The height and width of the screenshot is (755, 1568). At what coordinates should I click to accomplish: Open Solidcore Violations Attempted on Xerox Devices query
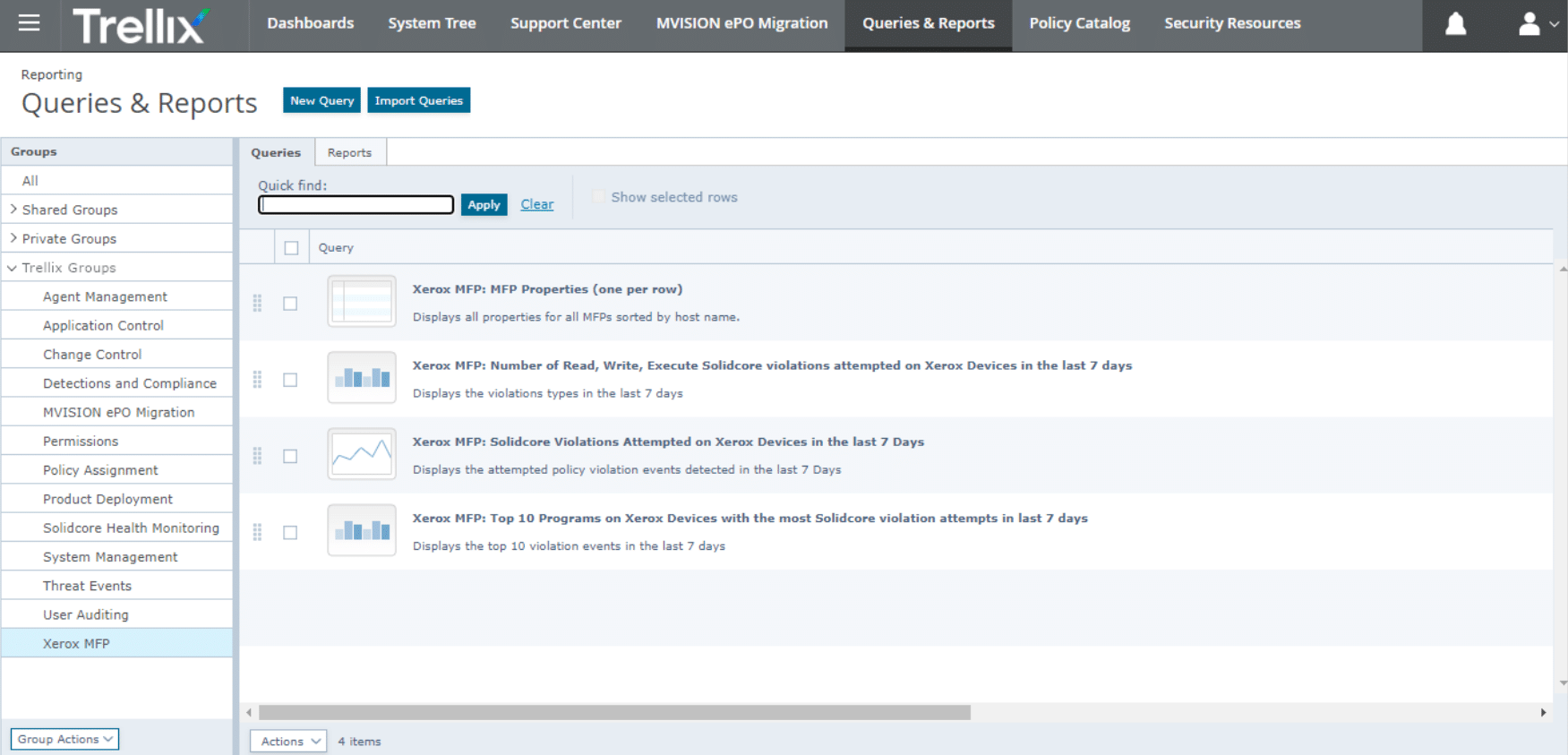pos(668,442)
